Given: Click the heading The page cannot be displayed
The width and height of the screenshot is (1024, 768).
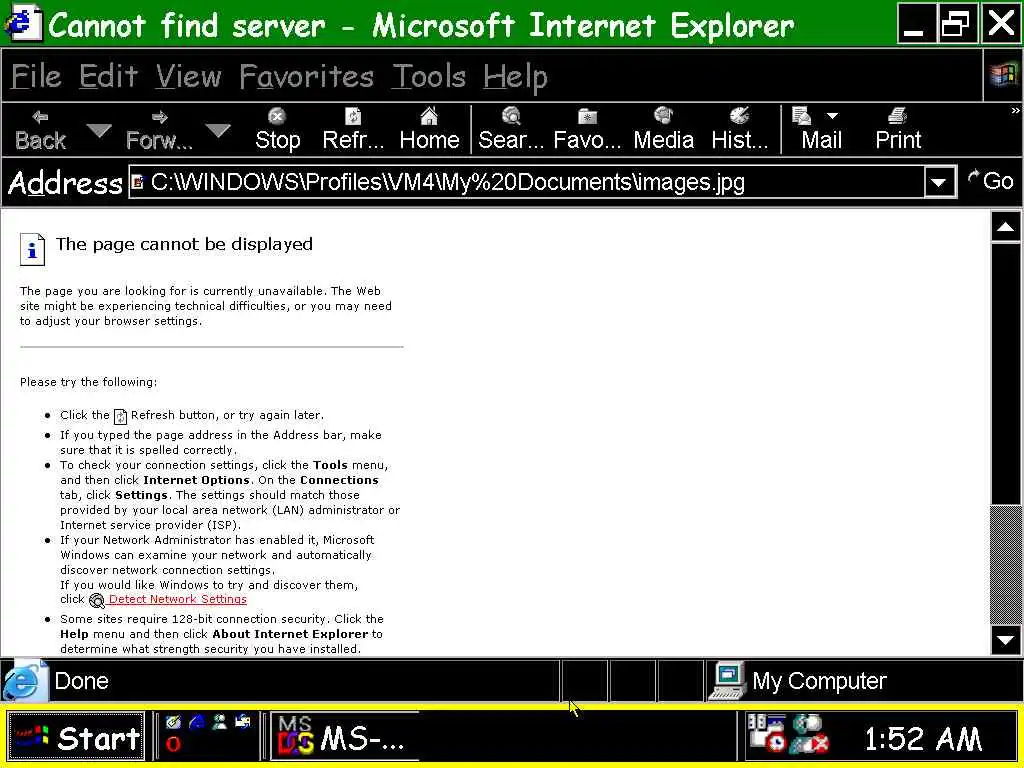Looking at the screenshot, I should (184, 244).
